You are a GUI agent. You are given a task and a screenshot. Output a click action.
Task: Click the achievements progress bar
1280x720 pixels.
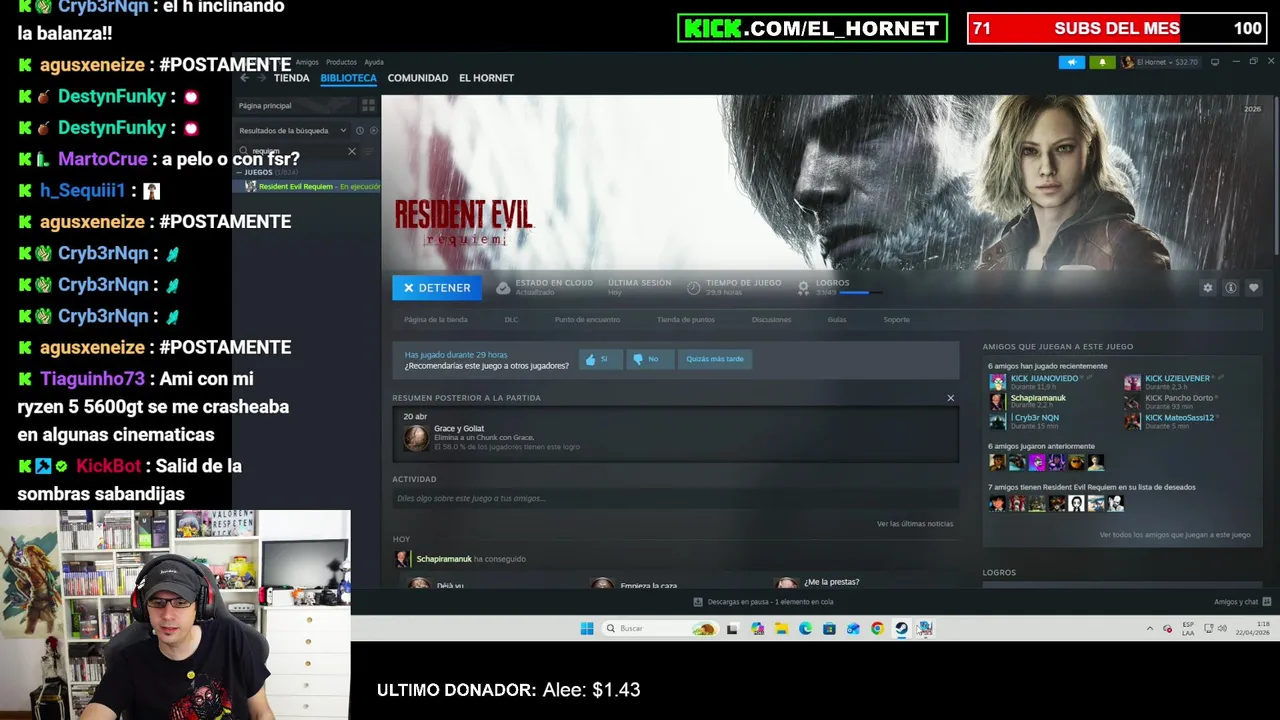point(861,293)
